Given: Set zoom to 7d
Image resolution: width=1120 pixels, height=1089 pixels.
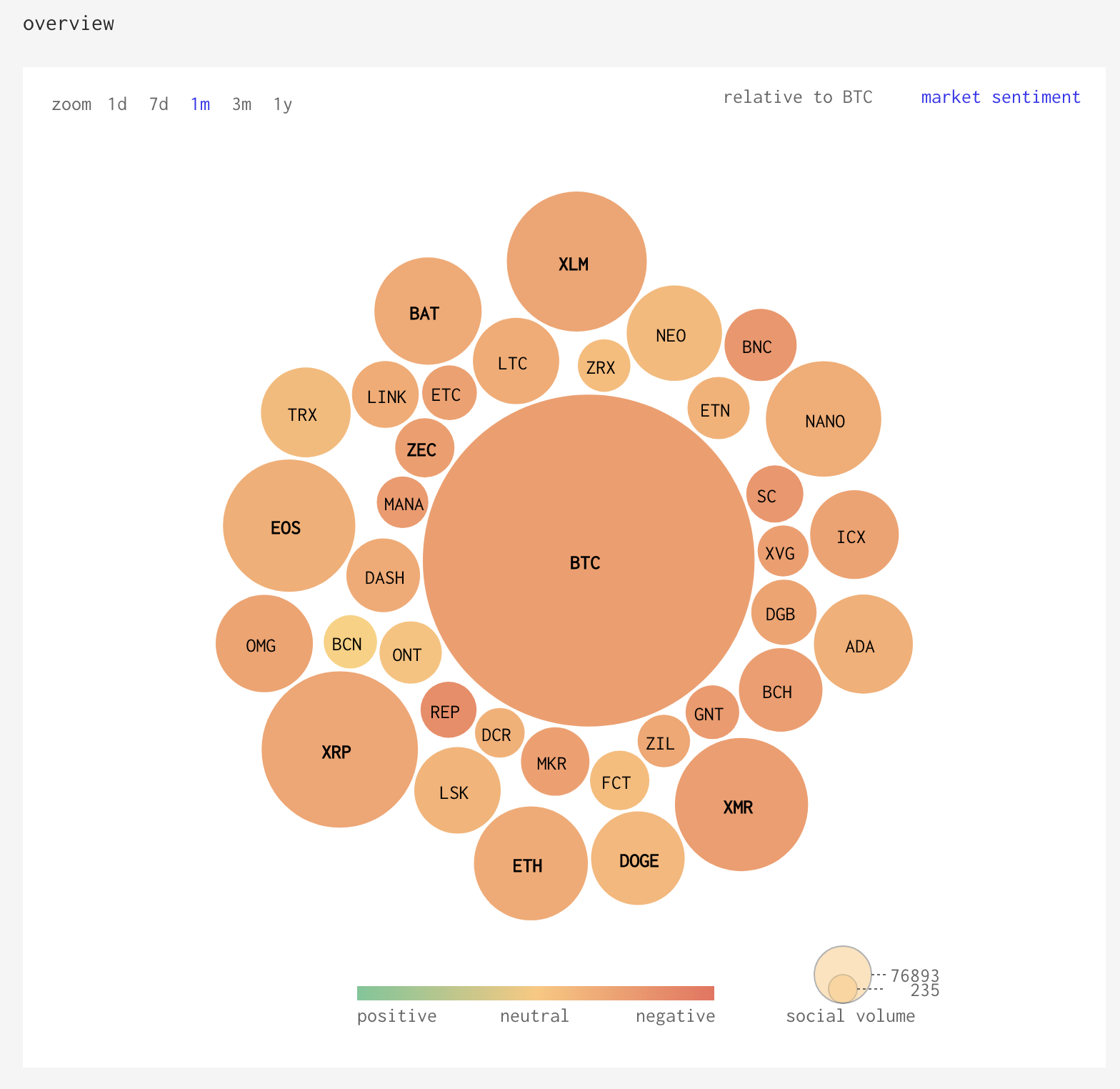Looking at the screenshot, I should point(159,104).
